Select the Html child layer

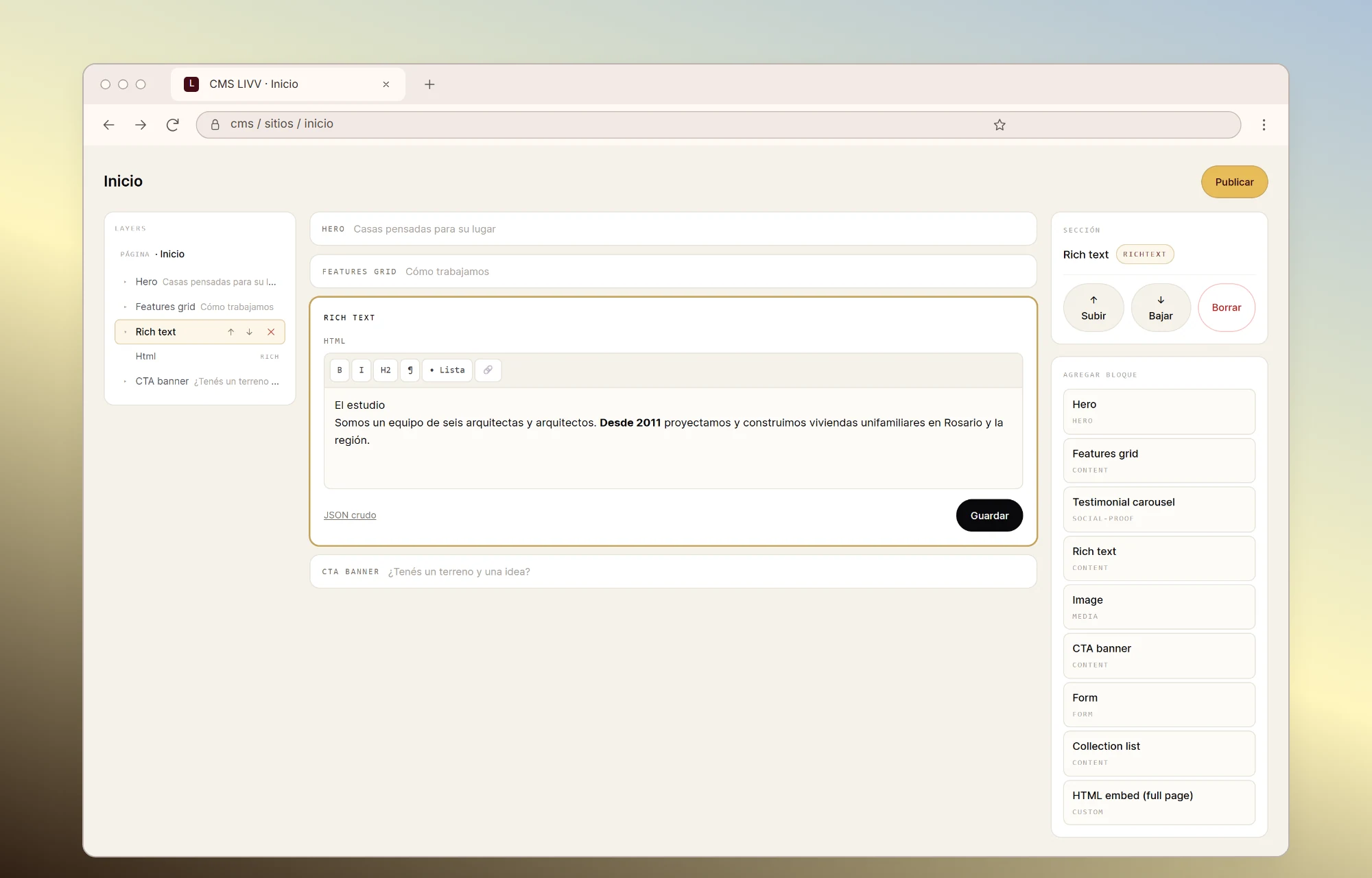point(200,357)
